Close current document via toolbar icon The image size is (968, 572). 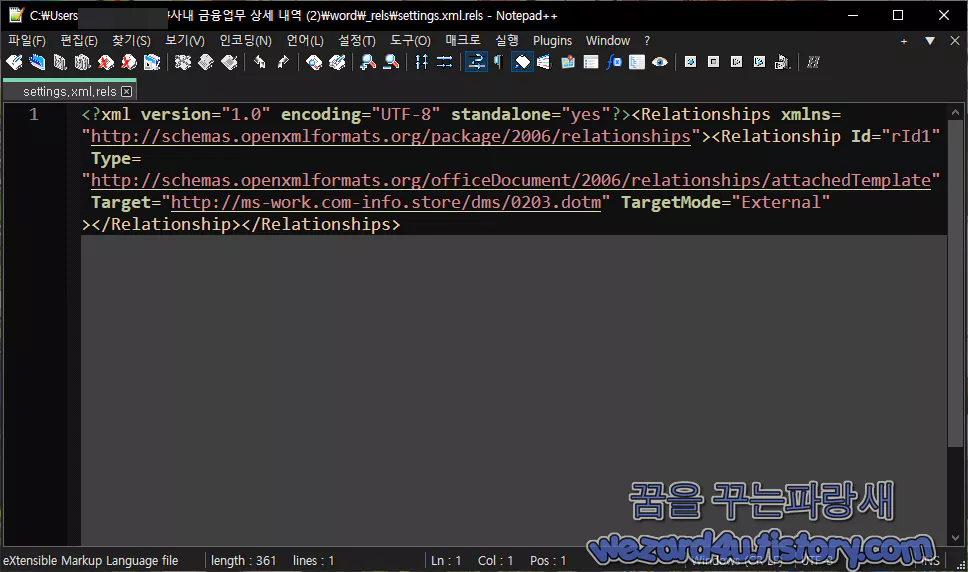tap(106, 62)
